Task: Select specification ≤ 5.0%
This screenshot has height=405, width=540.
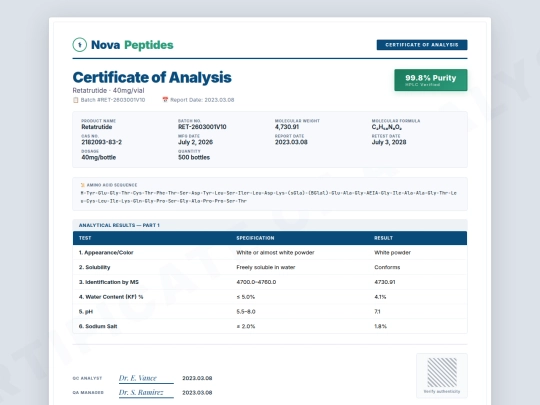Action: (x=246, y=297)
